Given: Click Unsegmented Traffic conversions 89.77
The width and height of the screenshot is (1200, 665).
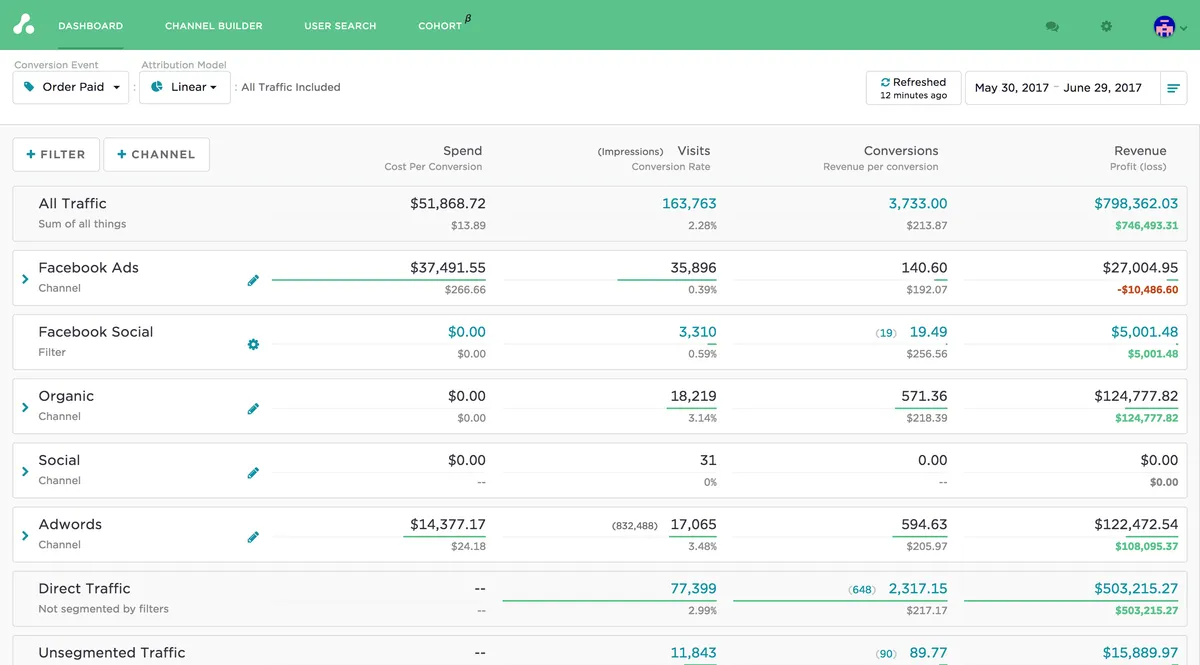Looking at the screenshot, I should 929,653.
